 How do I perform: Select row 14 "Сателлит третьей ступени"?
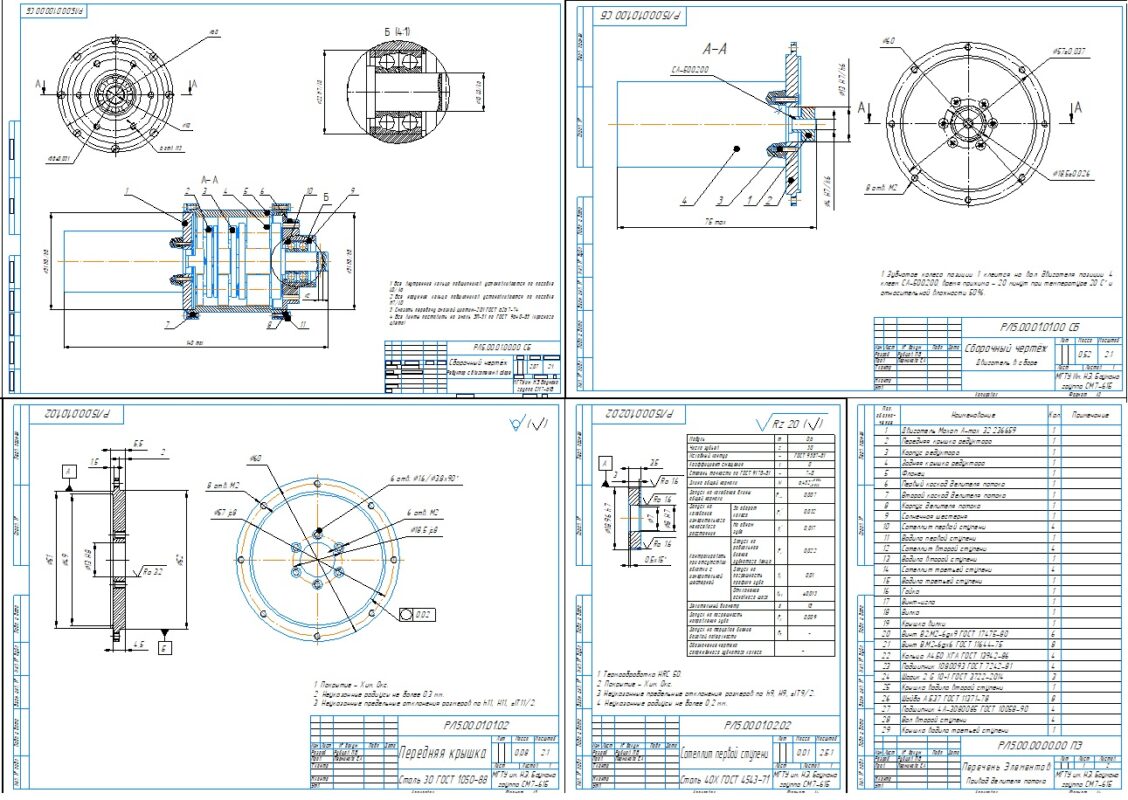pos(996,570)
